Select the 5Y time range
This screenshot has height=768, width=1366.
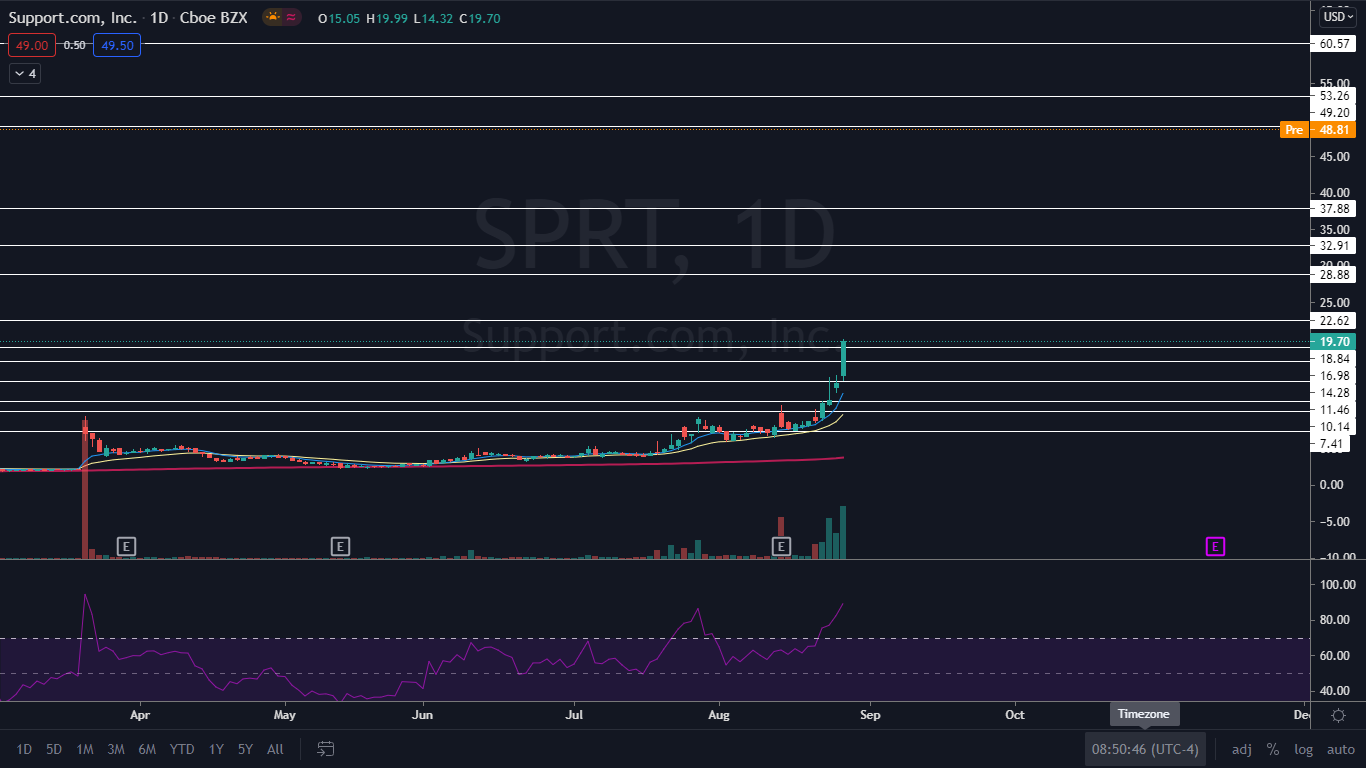coord(245,749)
